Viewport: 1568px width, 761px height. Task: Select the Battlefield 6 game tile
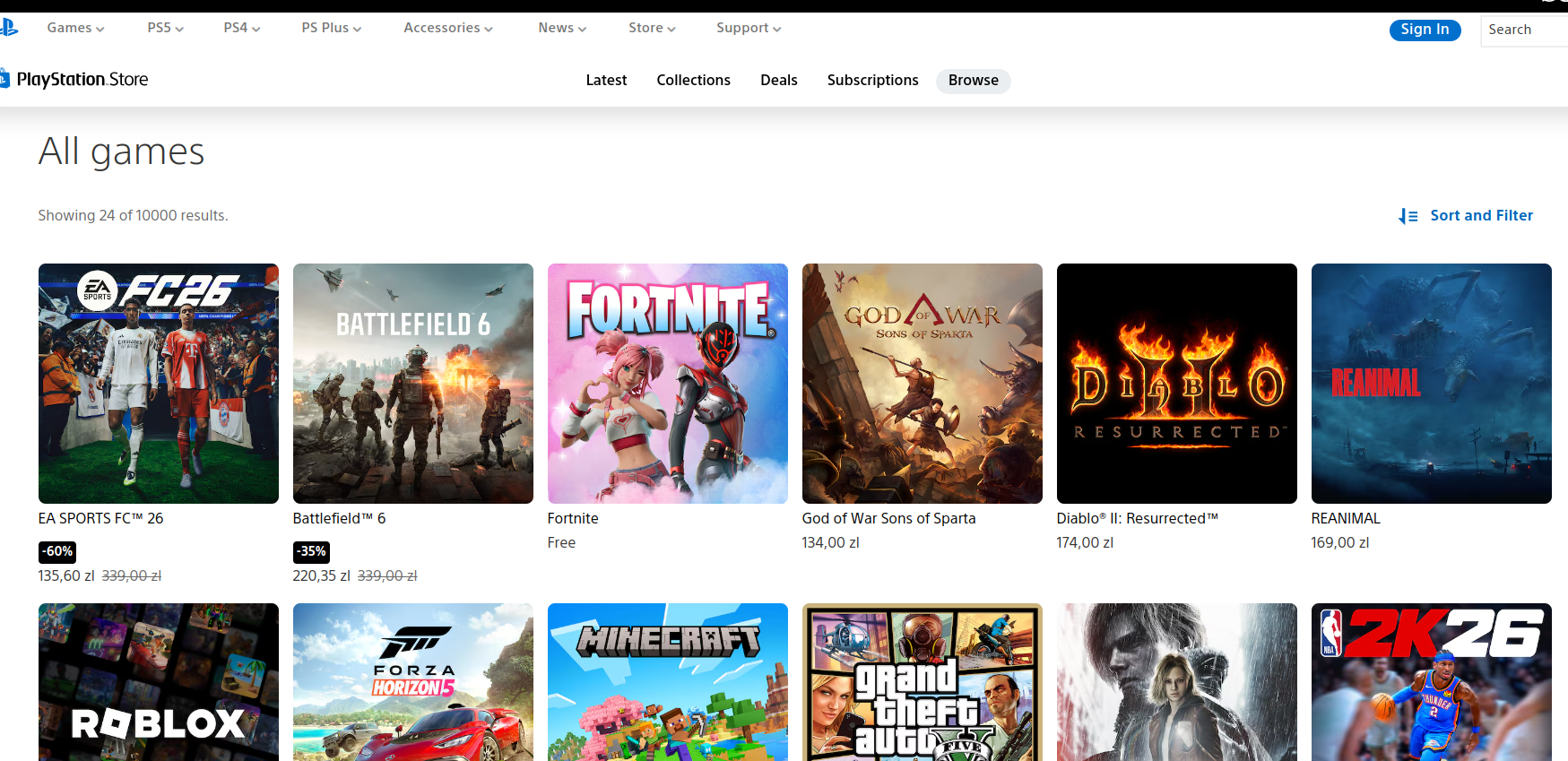(x=413, y=384)
